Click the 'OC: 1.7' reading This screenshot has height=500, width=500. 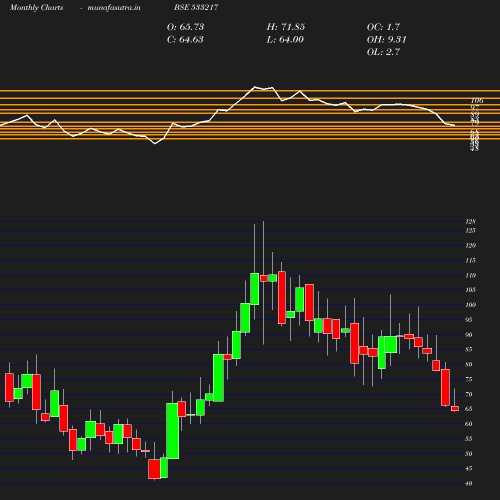point(383,27)
